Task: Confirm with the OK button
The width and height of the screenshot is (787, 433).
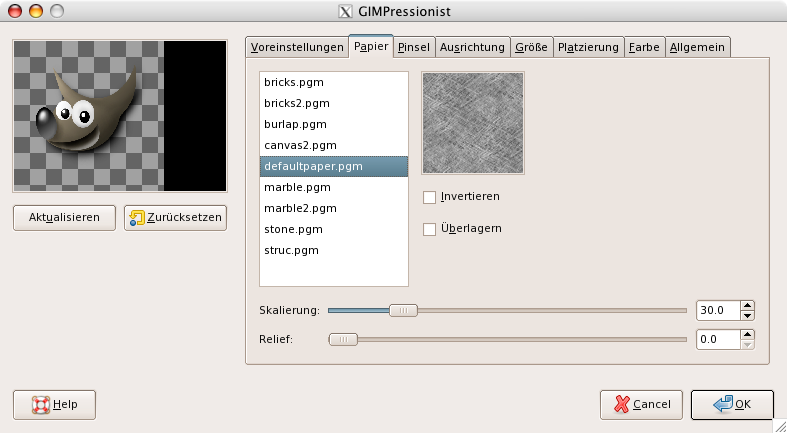Action: pos(732,405)
